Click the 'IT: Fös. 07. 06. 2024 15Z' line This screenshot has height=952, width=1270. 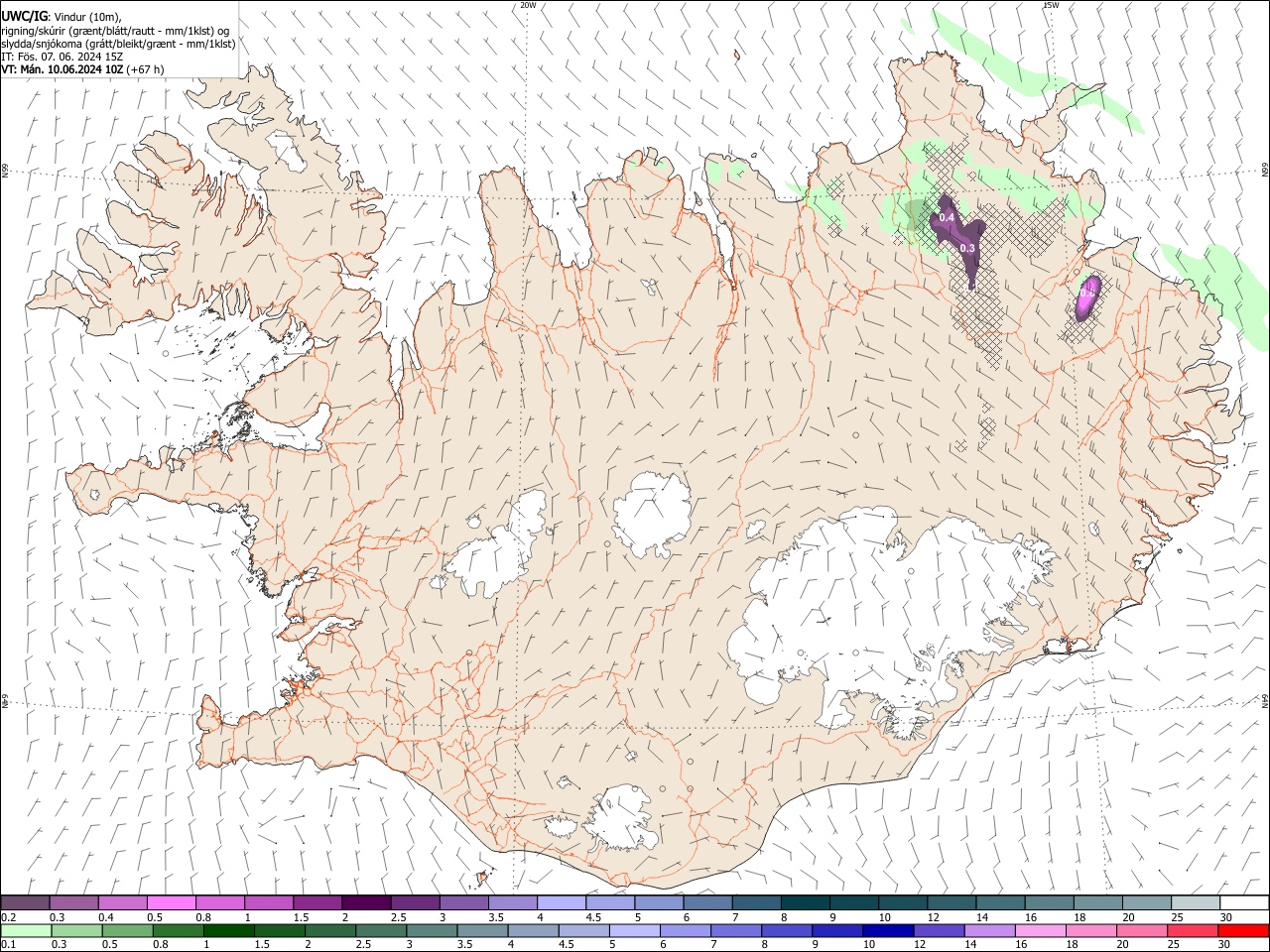62,57
